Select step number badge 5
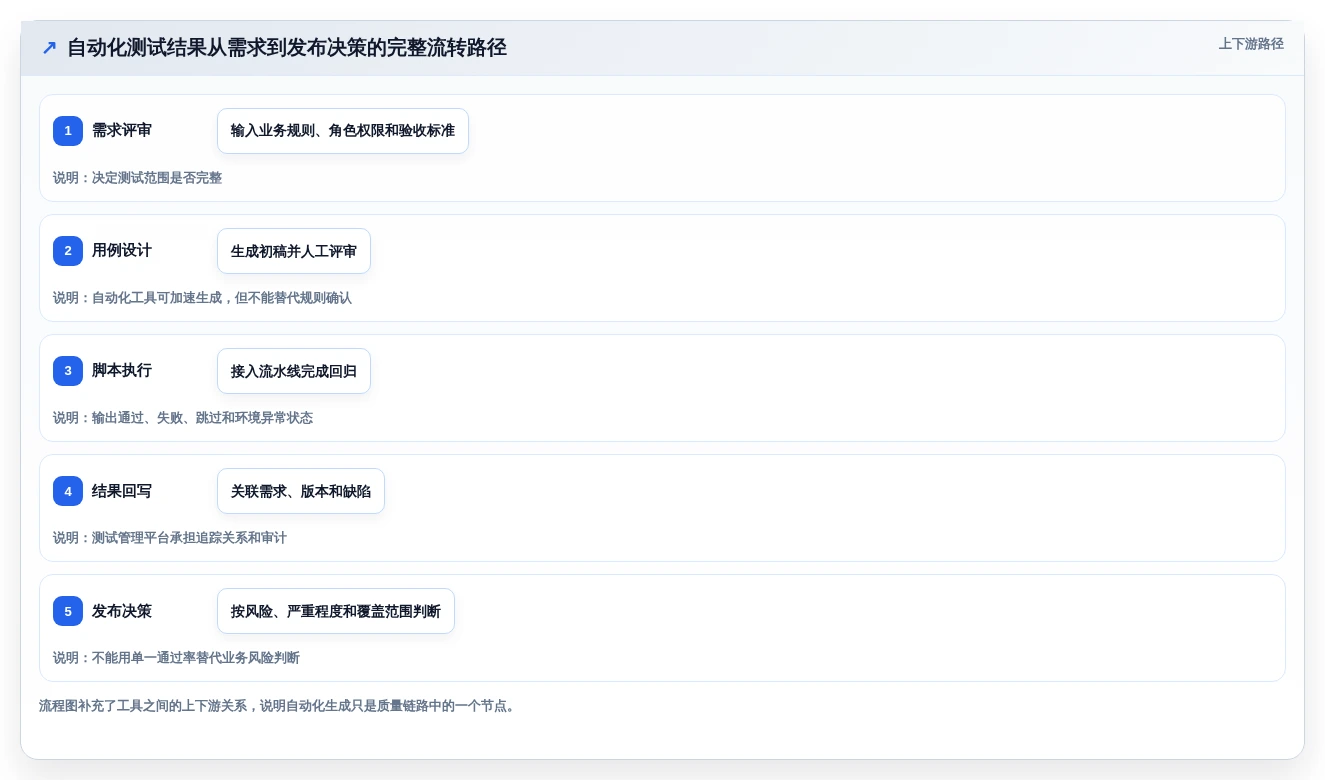The image size is (1325, 780). click(68, 611)
